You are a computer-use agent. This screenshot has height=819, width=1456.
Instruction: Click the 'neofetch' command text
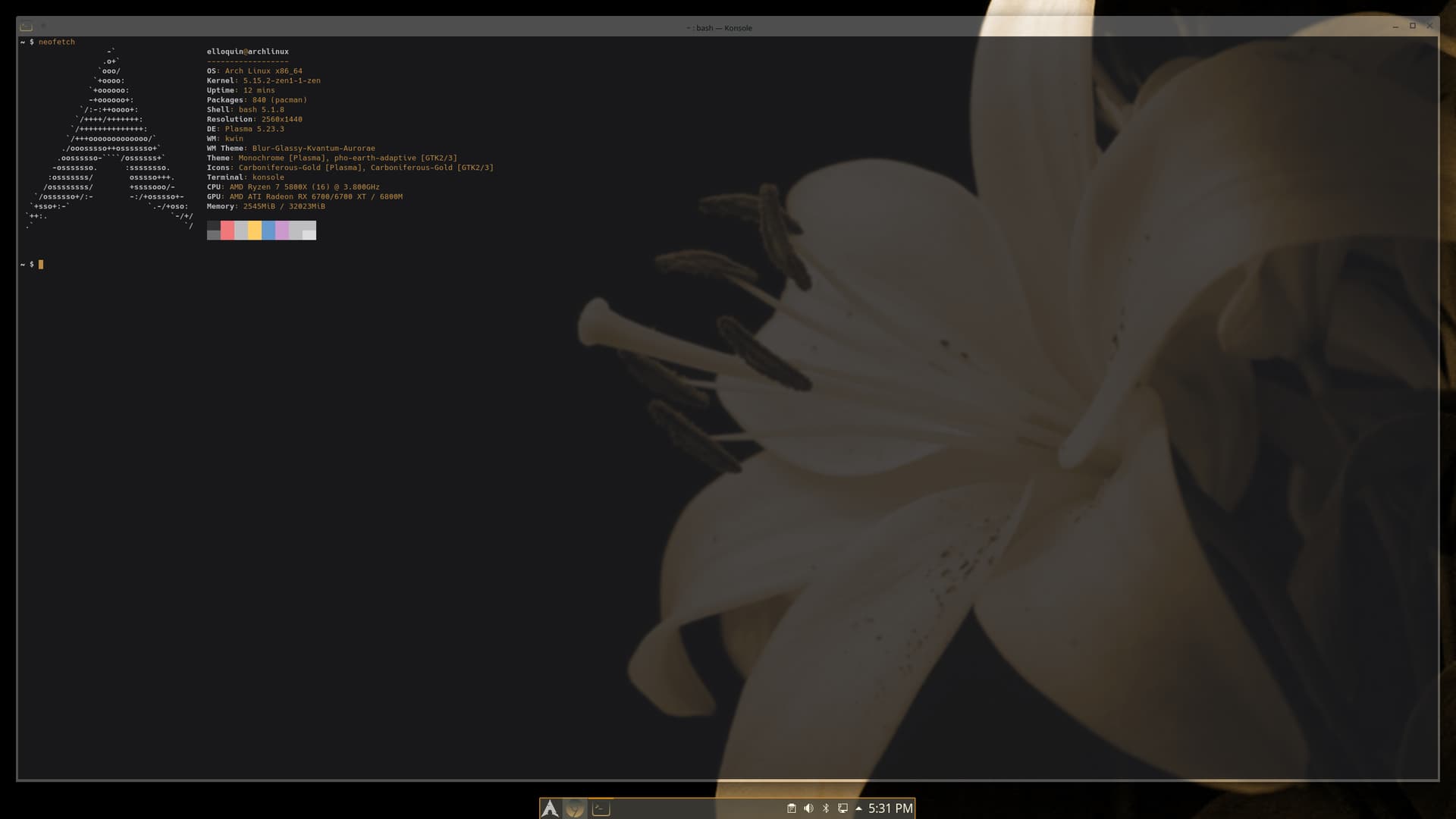(x=57, y=42)
